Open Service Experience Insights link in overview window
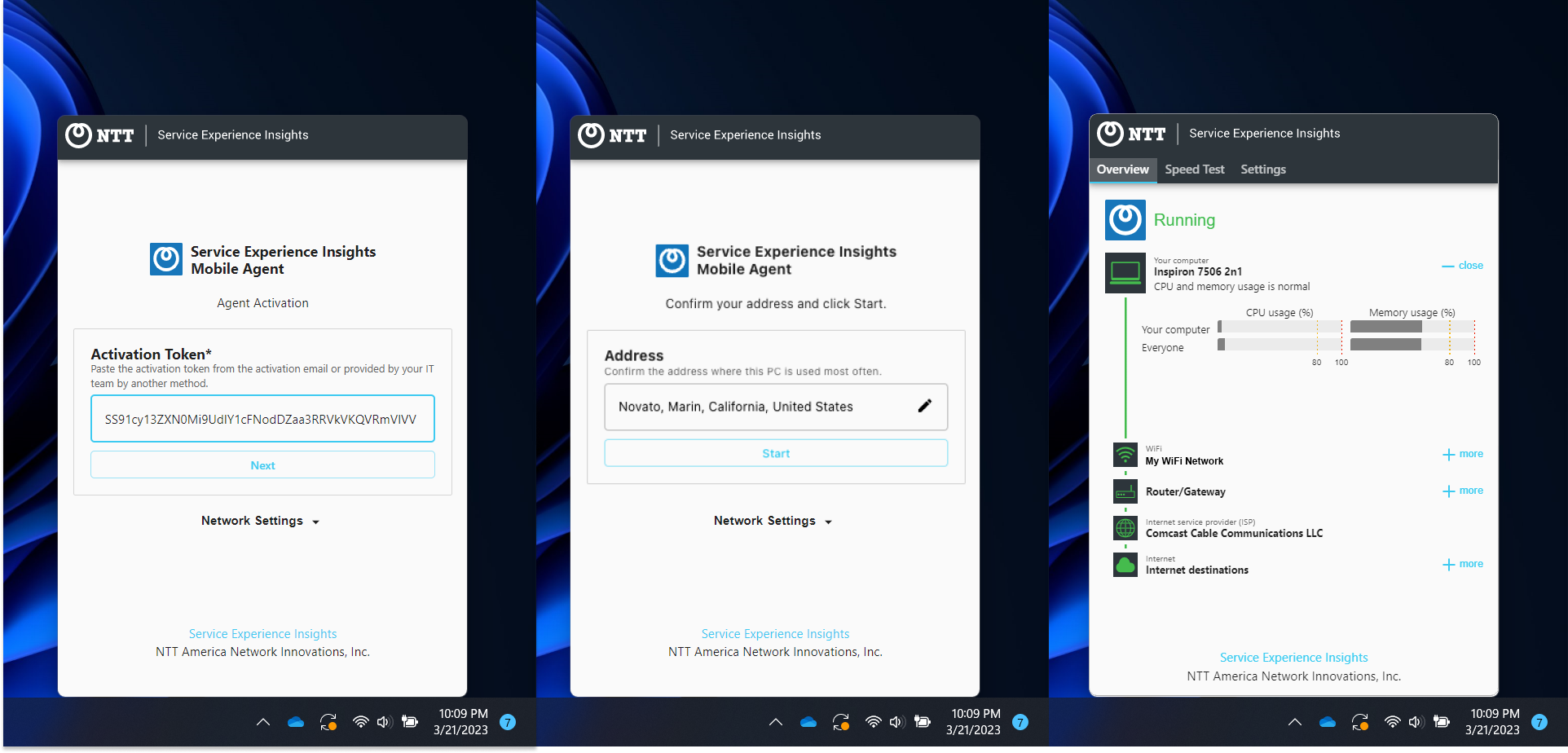 click(x=1293, y=658)
